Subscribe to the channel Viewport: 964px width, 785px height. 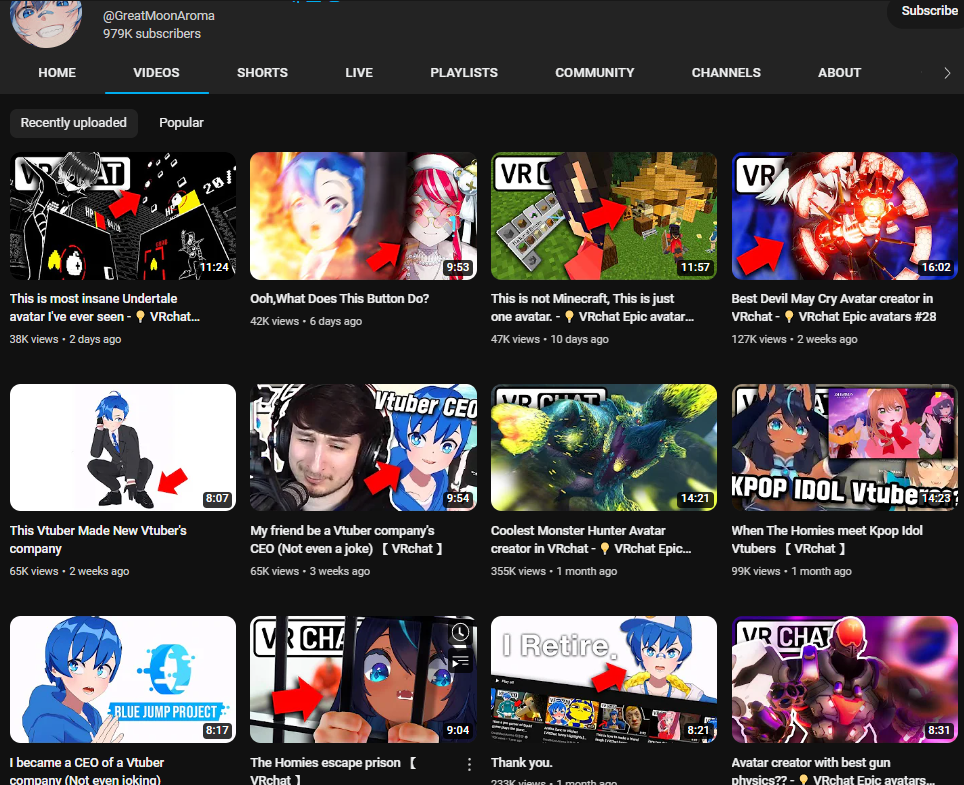[x=928, y=11]
